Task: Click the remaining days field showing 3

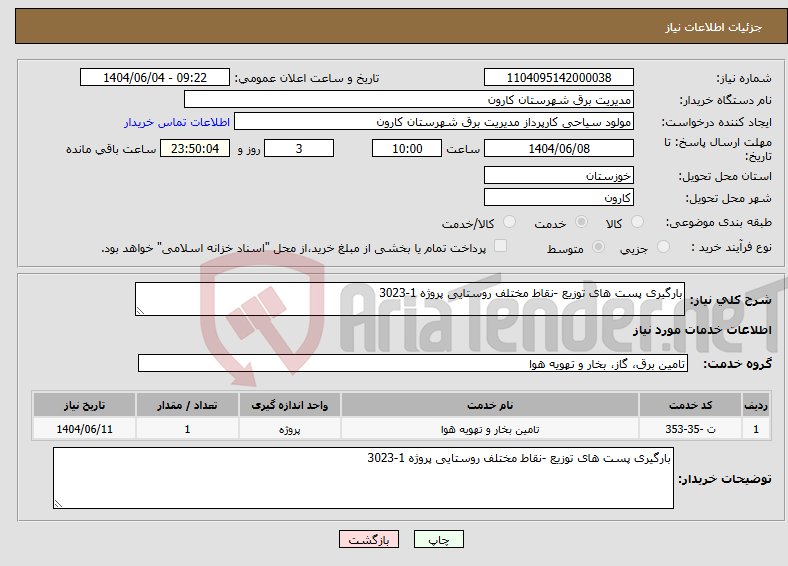Action: pyautogui.click(x=299, y=148)
